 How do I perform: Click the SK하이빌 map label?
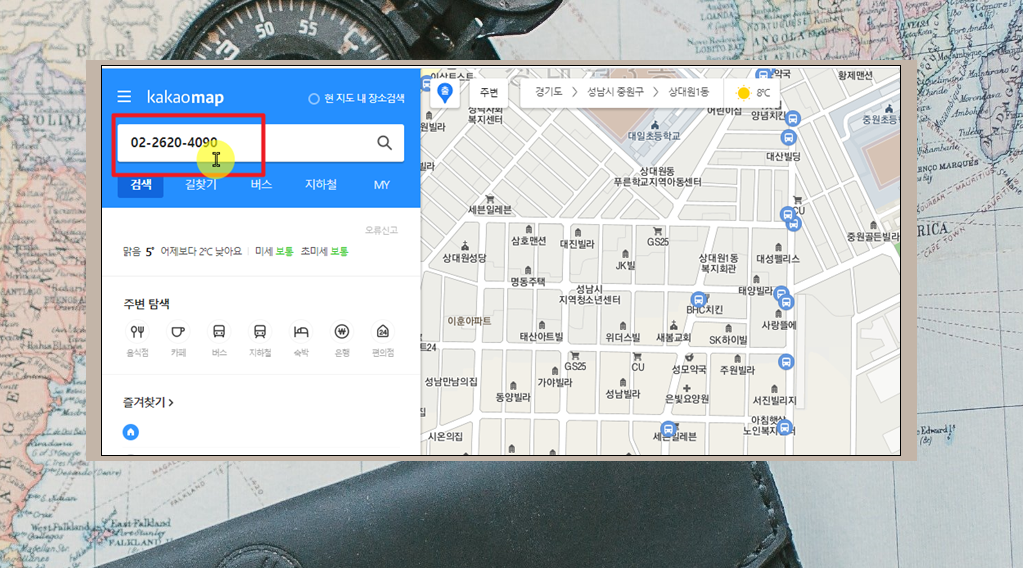728,340
